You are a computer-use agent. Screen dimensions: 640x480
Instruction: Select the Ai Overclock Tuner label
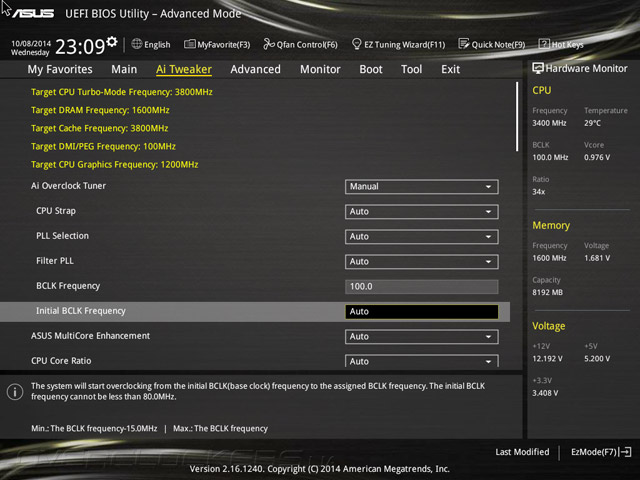(x=68, y=186)
